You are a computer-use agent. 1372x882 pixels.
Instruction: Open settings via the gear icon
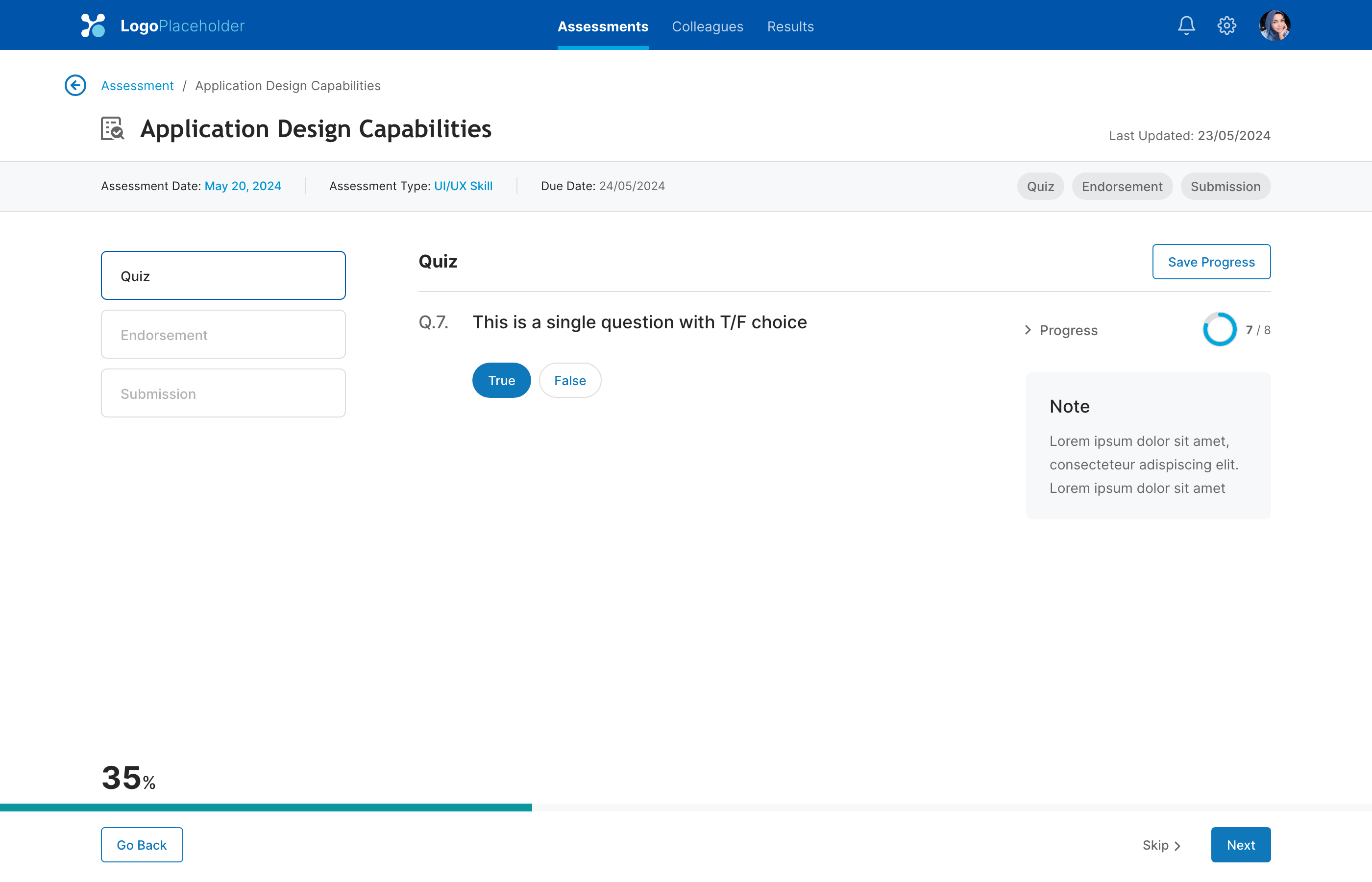(x=1226, y=26)
